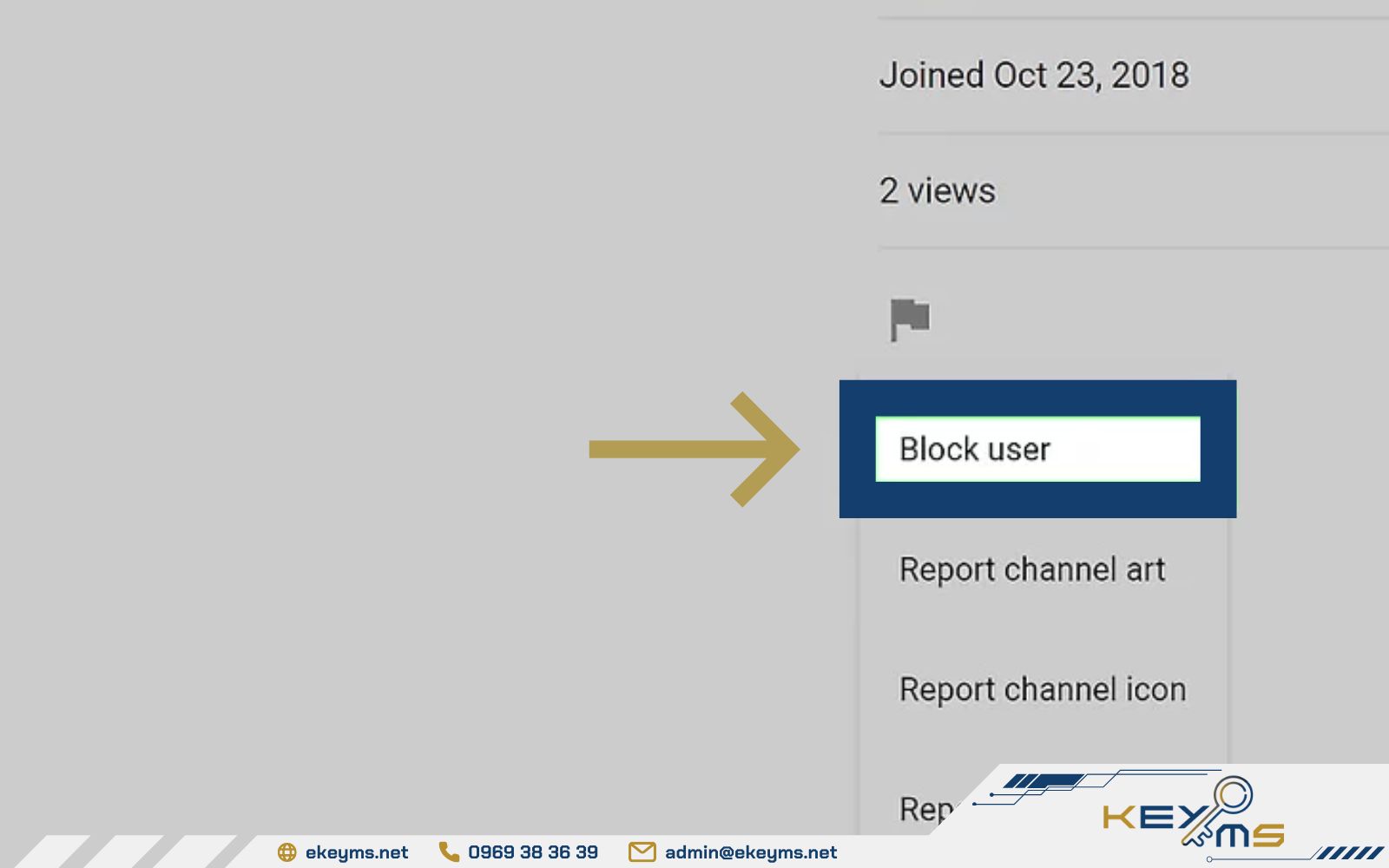This screenshot has height=868, width=1389.
Task: Click the partially hidden bottom Rep menu item
Action: tap(925, 809)
